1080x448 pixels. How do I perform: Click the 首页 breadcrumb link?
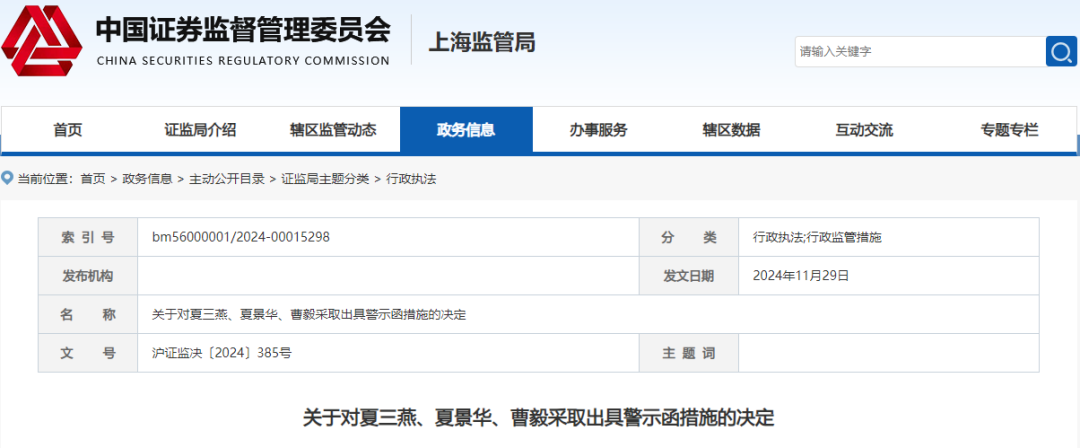tap(93, 179)
